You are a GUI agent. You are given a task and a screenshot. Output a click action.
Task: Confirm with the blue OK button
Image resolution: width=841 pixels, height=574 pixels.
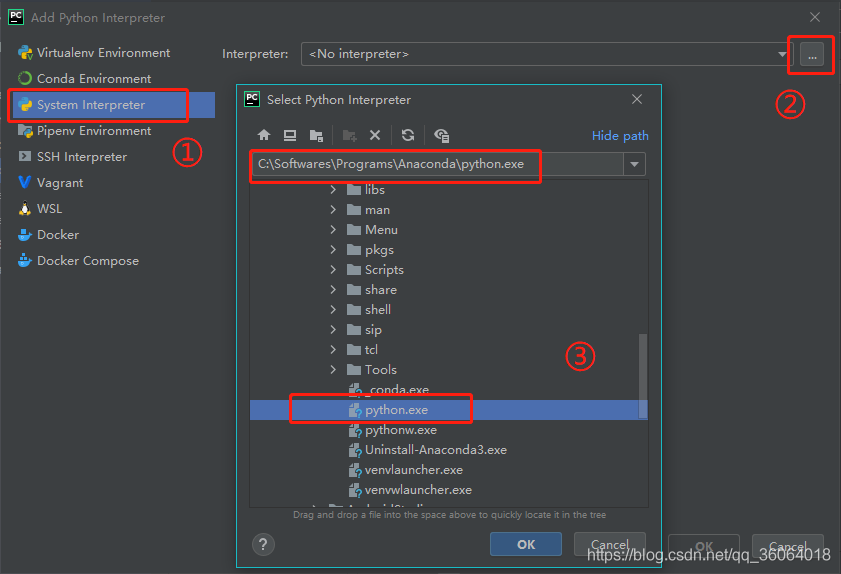(526, 544)
